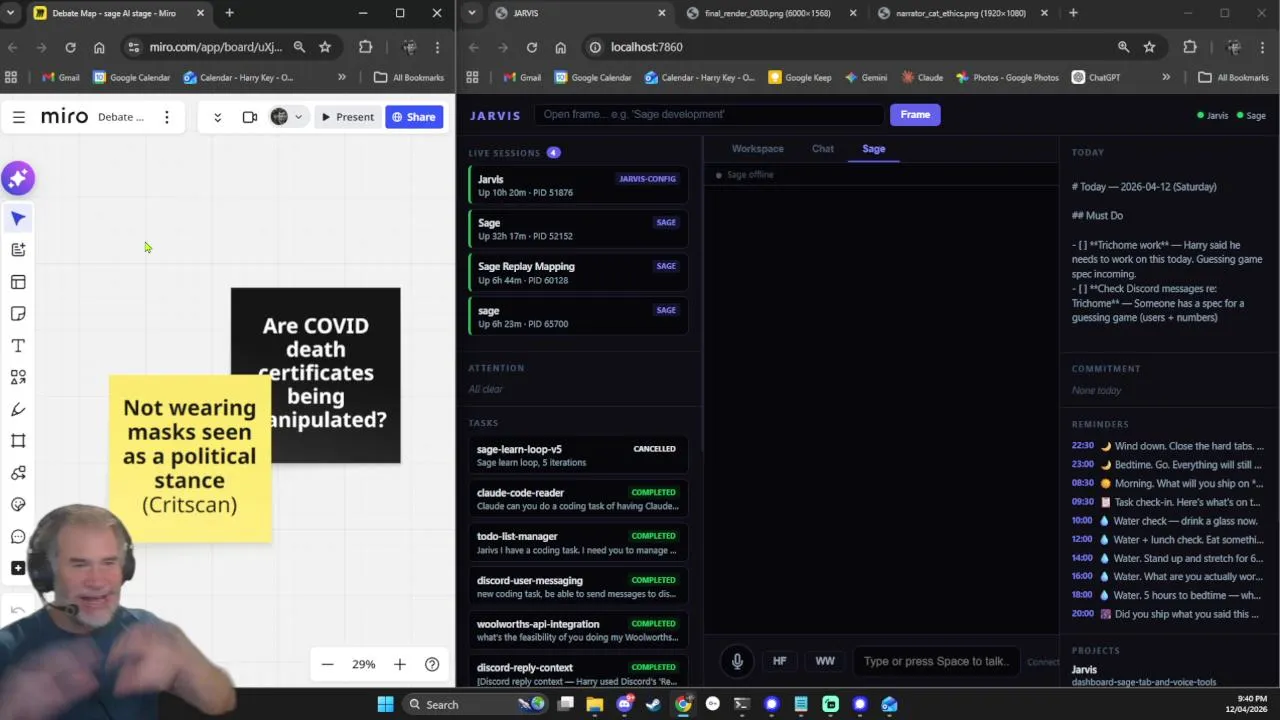The width and height of the screenshot is (1280, 720).
Task: Click the JARVIS microphone button
Action: click(x=737, y=661)
